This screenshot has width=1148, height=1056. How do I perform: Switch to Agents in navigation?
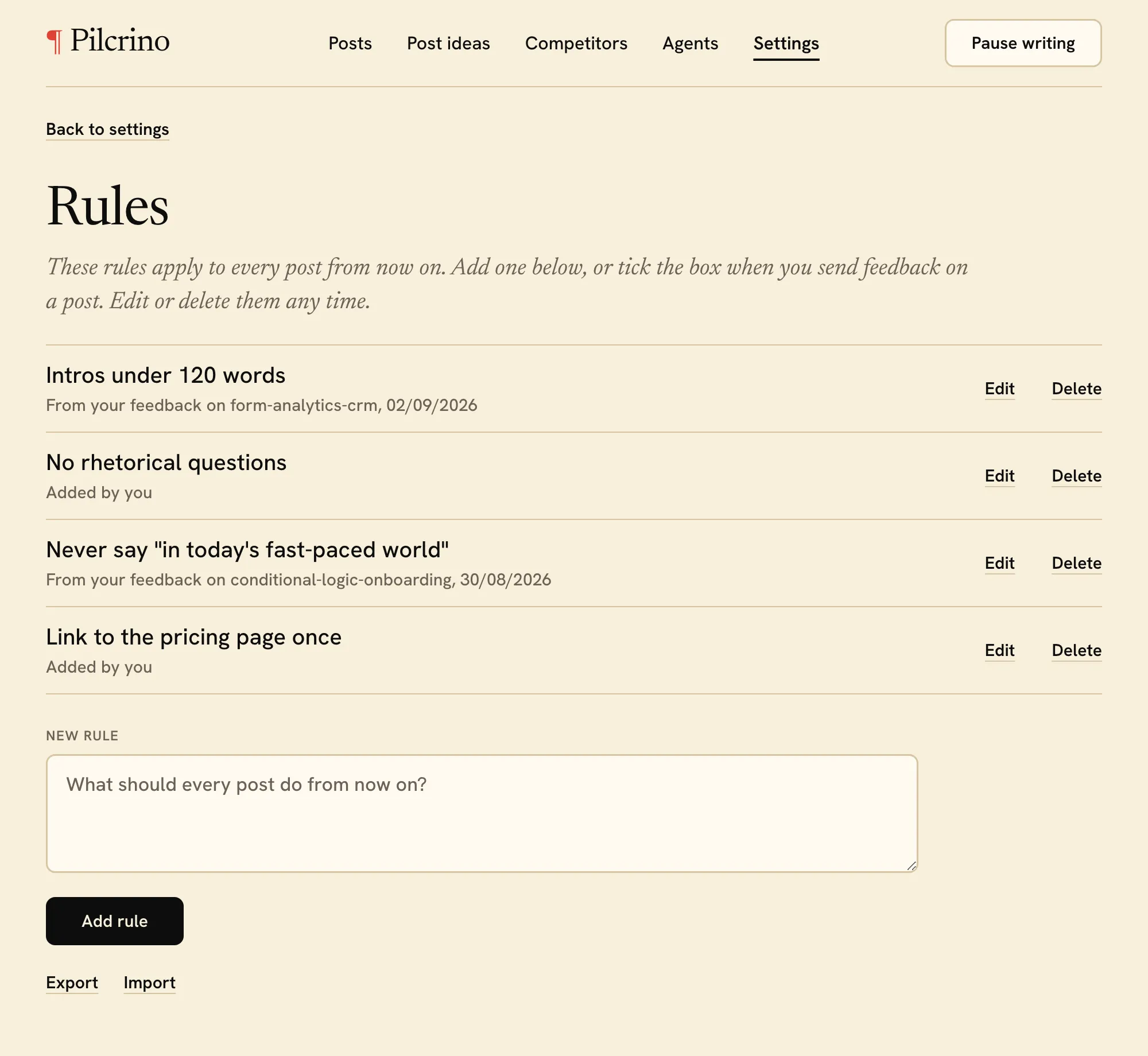tap(690, 43)
